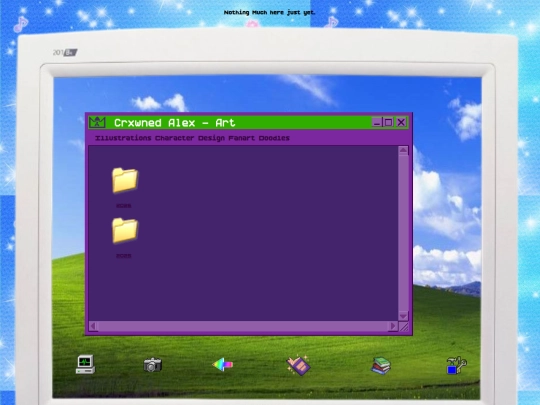
Task: Click the 'Crxwned Alex - Art' title text
Action: point(175,123)
